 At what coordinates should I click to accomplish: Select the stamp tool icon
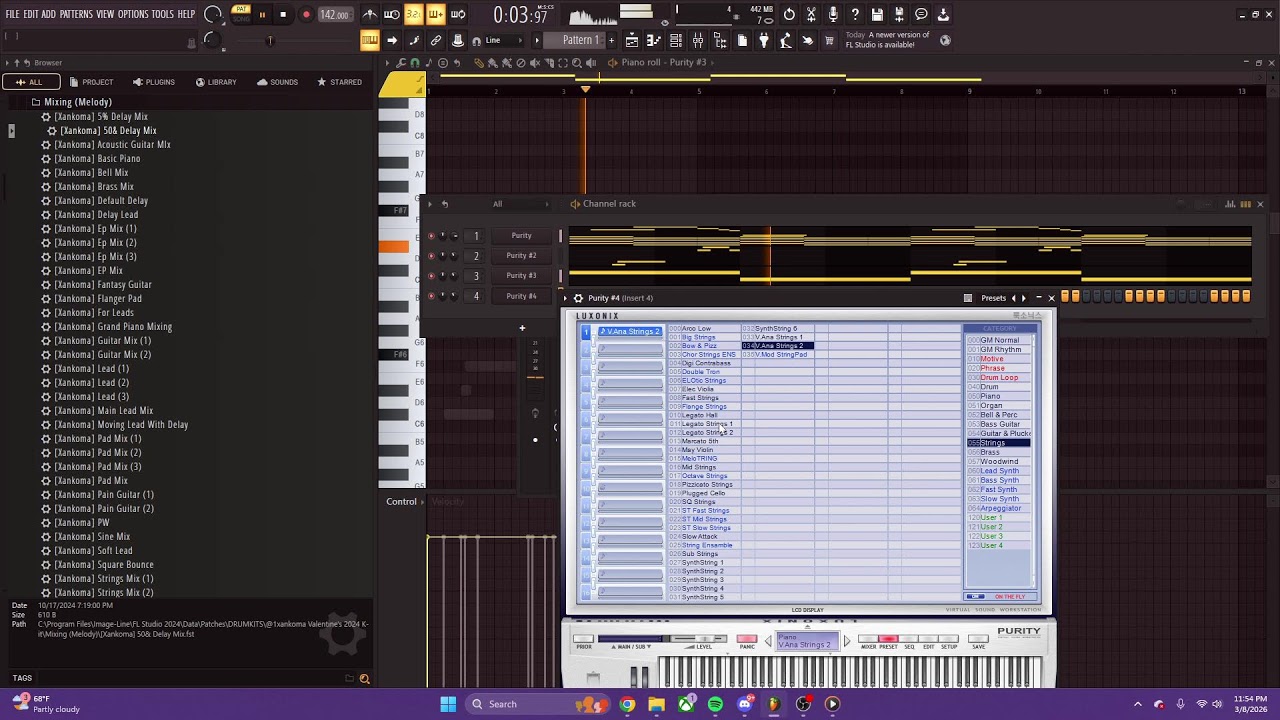(458, 40)
